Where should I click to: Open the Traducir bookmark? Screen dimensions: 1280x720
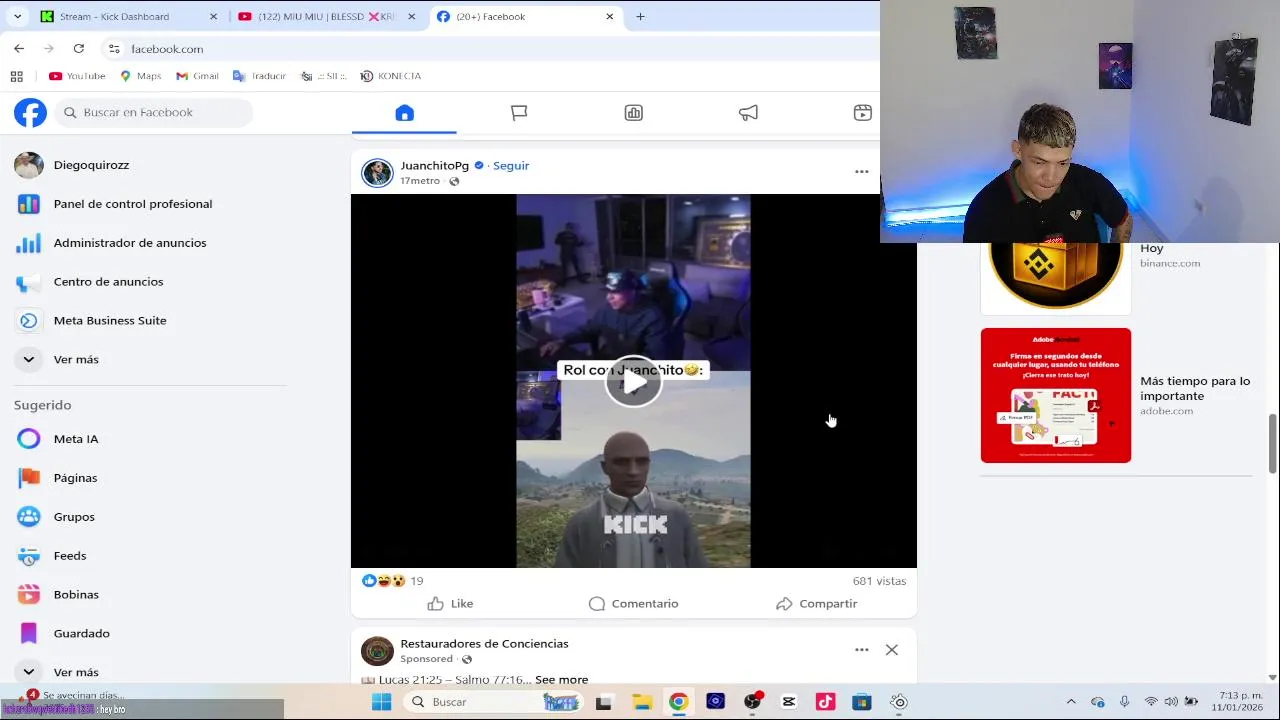tap(259, 76)
